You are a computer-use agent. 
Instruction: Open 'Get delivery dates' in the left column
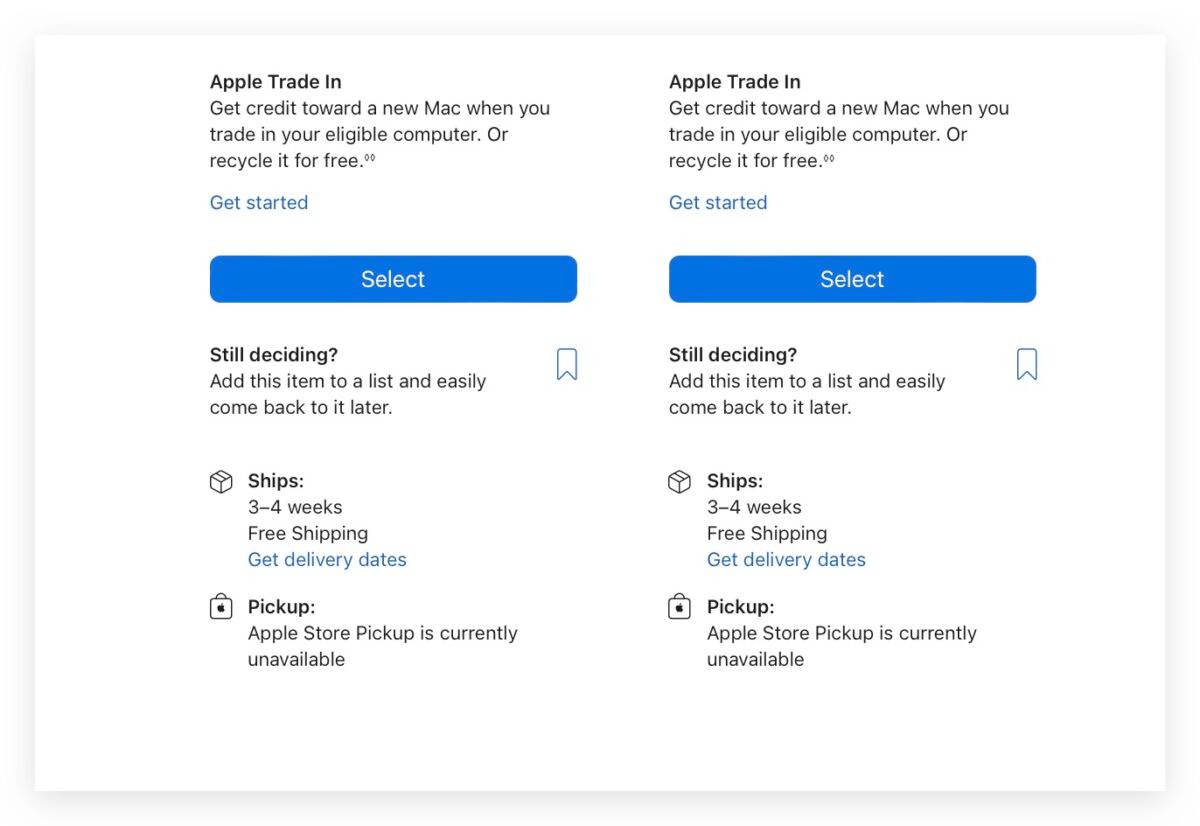(x=327, y=560)
